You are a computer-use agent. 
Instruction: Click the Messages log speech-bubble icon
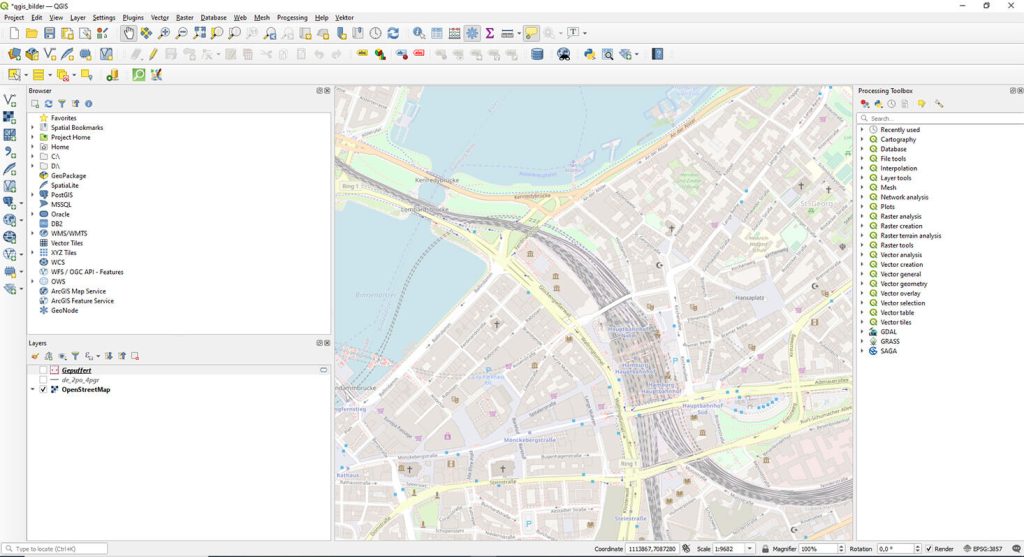coord(1014,549)
